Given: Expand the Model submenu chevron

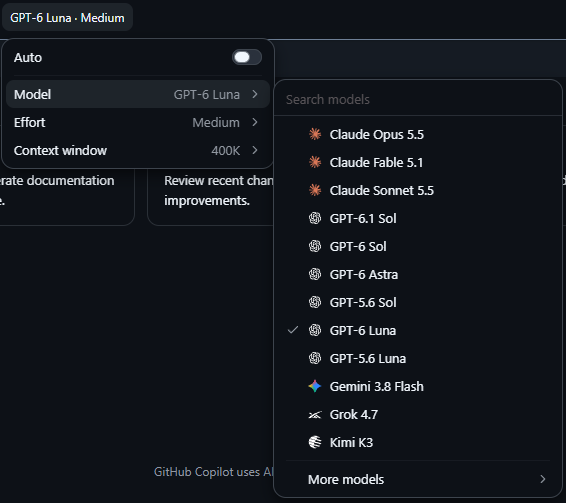Looking at the screenshot, I should pyautogui.click(x=255, y=94).
